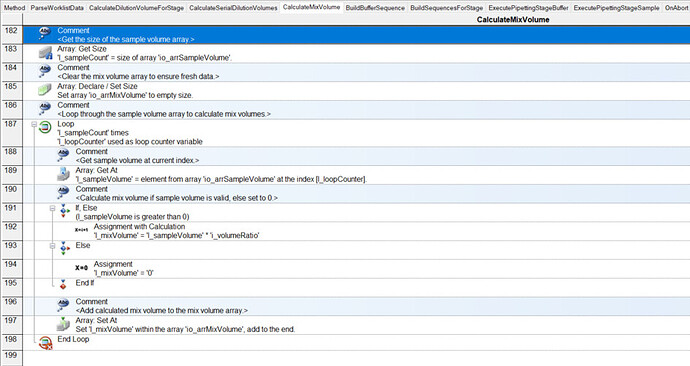Click the "l_mixVolume = '0'" assignment text
Image resolution: width=690 pixels, height=366 pixels.
click(x=124, y=273)
